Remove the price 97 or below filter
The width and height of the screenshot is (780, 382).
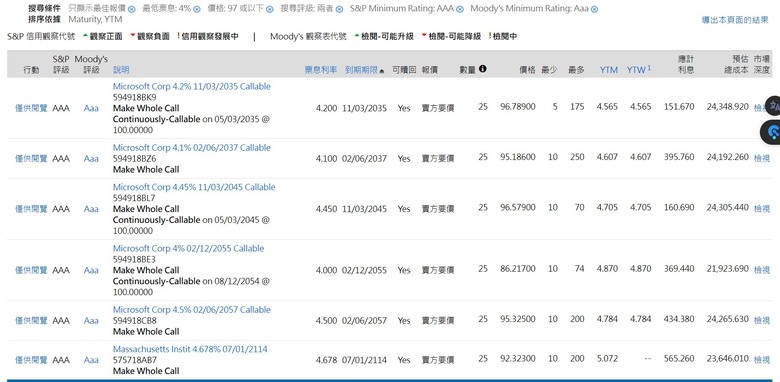click(270, 9)
